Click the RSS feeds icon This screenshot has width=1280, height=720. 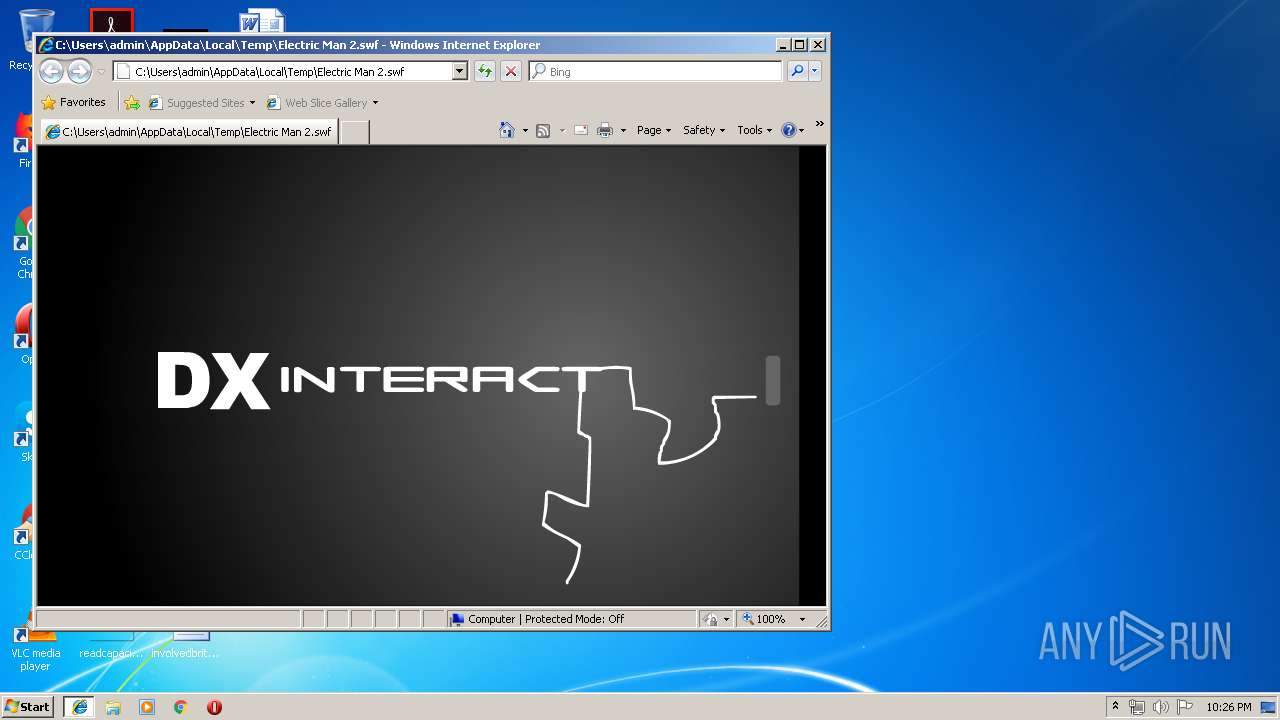543,130
